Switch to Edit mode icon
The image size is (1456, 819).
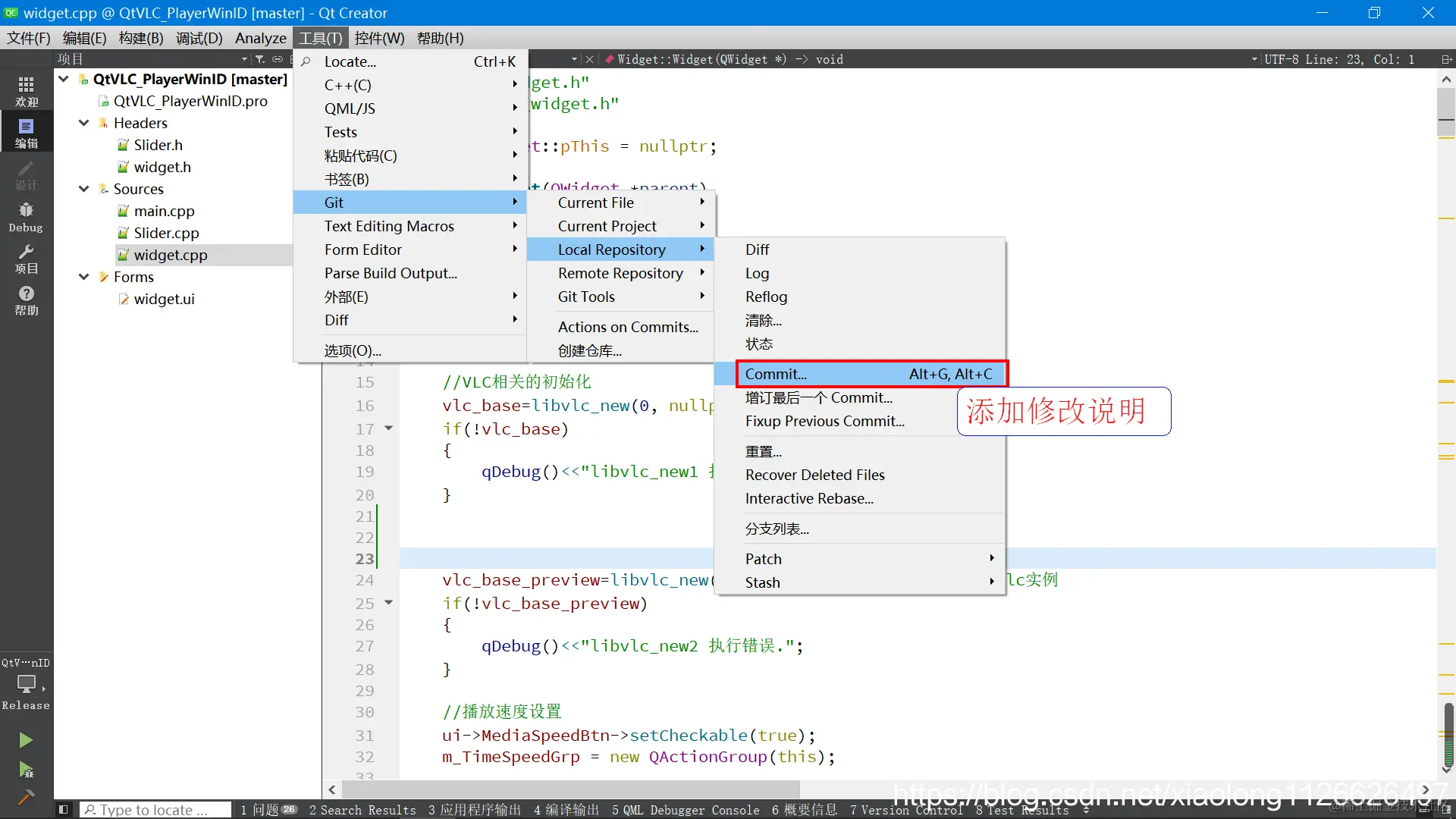point(26,133)
